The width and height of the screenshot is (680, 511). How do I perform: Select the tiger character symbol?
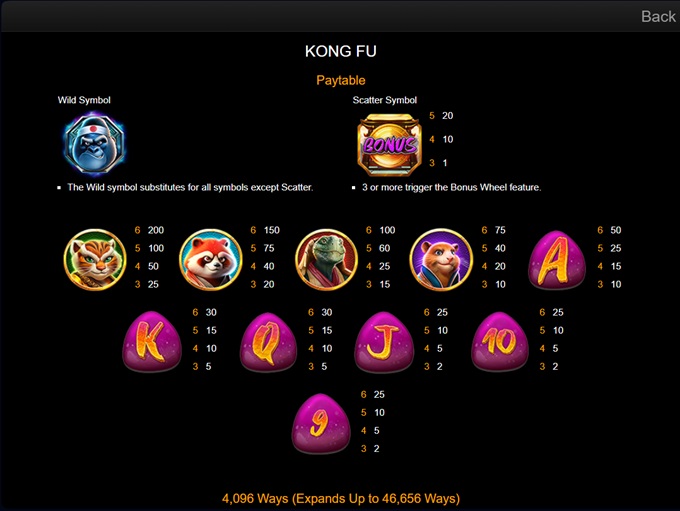95,259
